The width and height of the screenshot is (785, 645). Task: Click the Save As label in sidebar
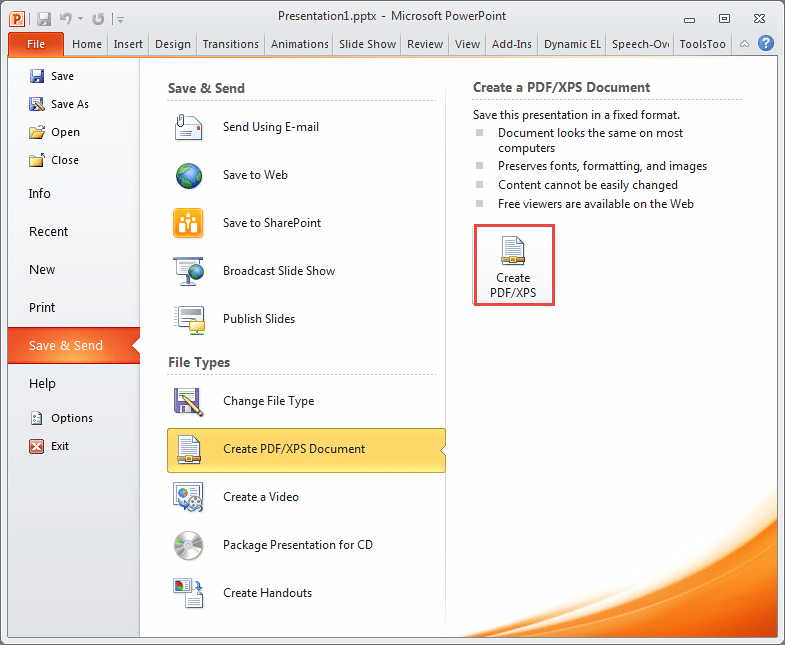tap(70, 104)
